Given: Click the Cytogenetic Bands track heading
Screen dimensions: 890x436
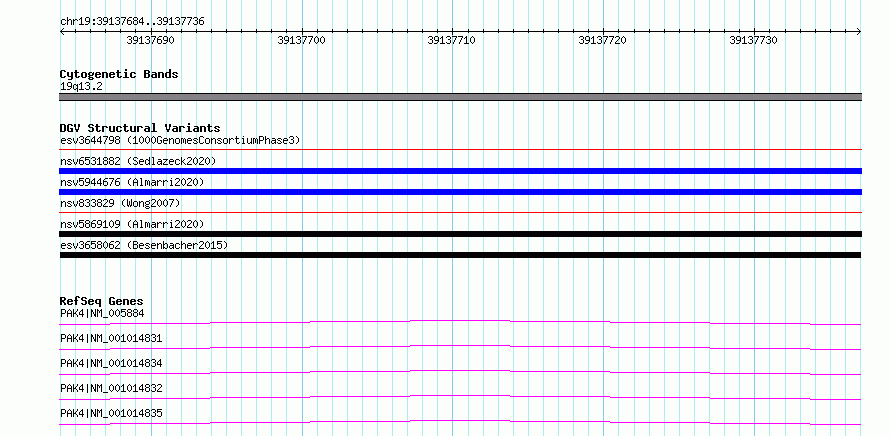Looking at the screenshot, I should tap(119, 74).
